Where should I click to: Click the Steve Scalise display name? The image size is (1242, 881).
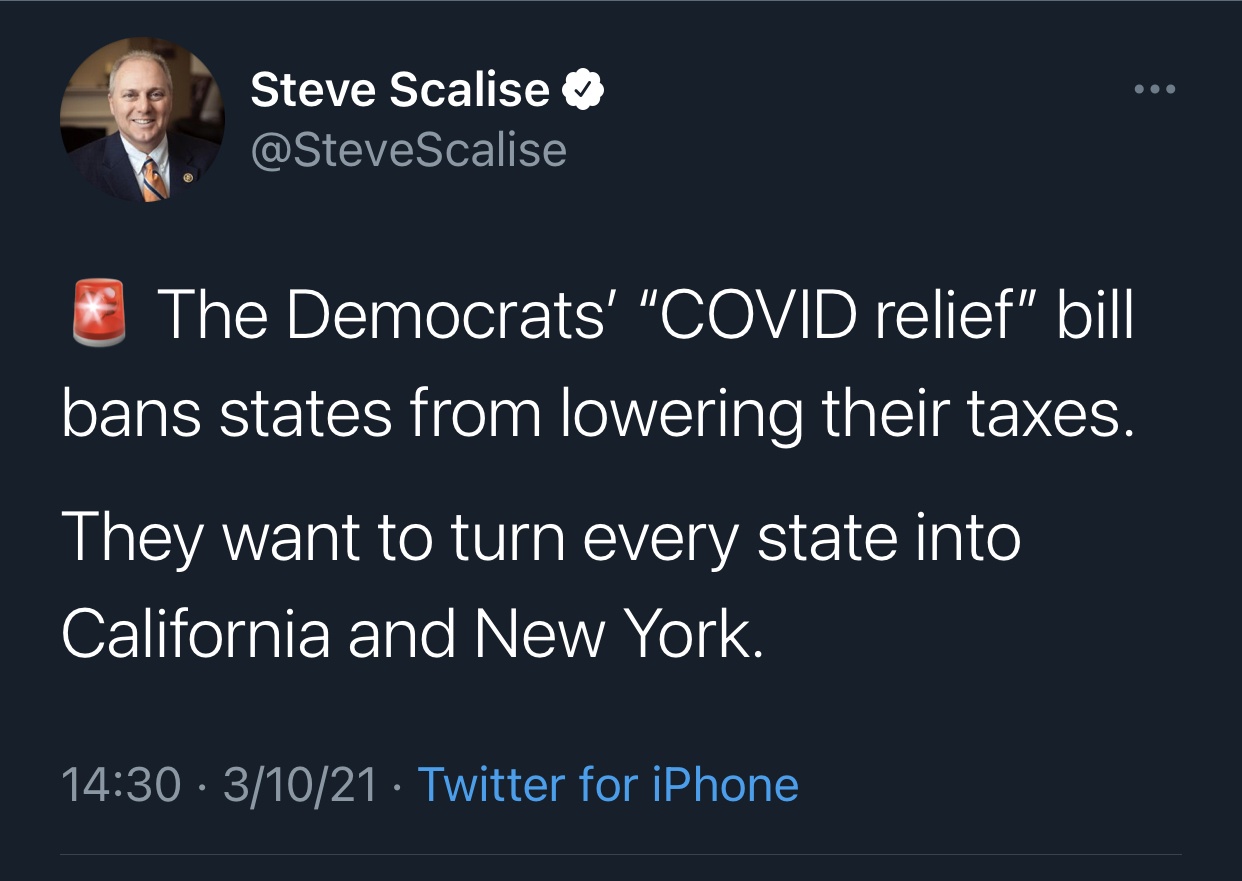[400, 91]
